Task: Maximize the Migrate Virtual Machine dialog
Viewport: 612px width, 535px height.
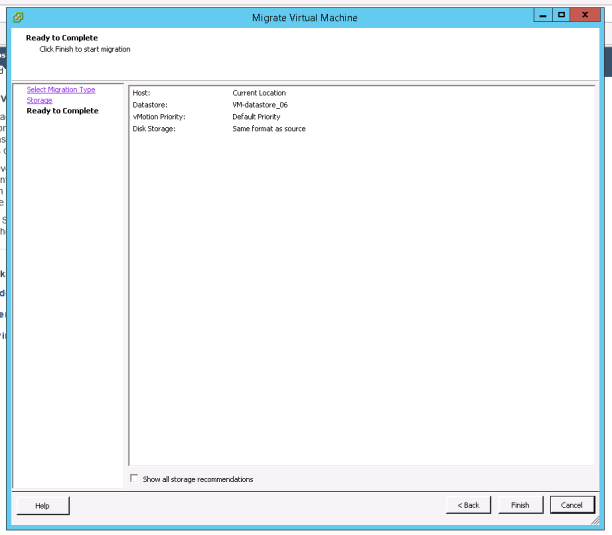Action: [560, 15]
